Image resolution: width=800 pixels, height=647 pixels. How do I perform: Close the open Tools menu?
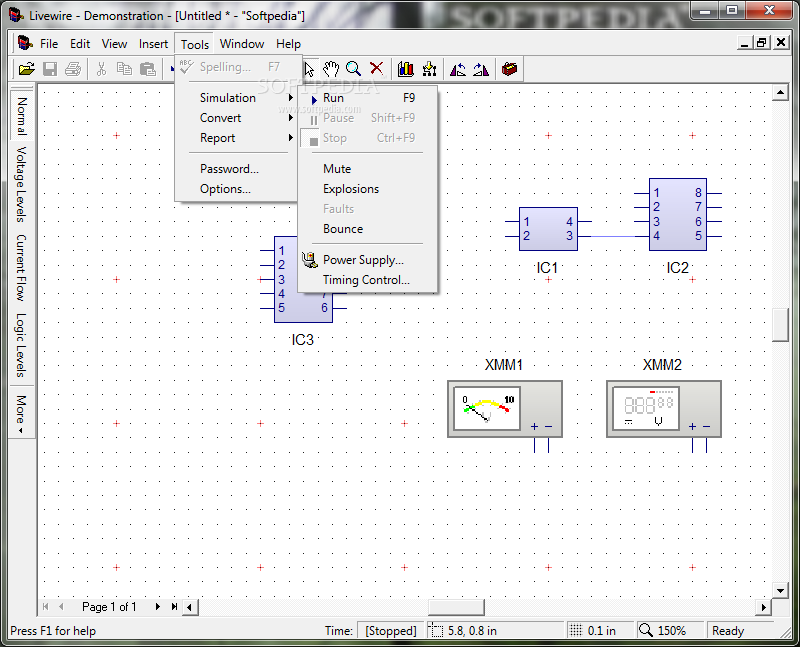click(195, 44)
